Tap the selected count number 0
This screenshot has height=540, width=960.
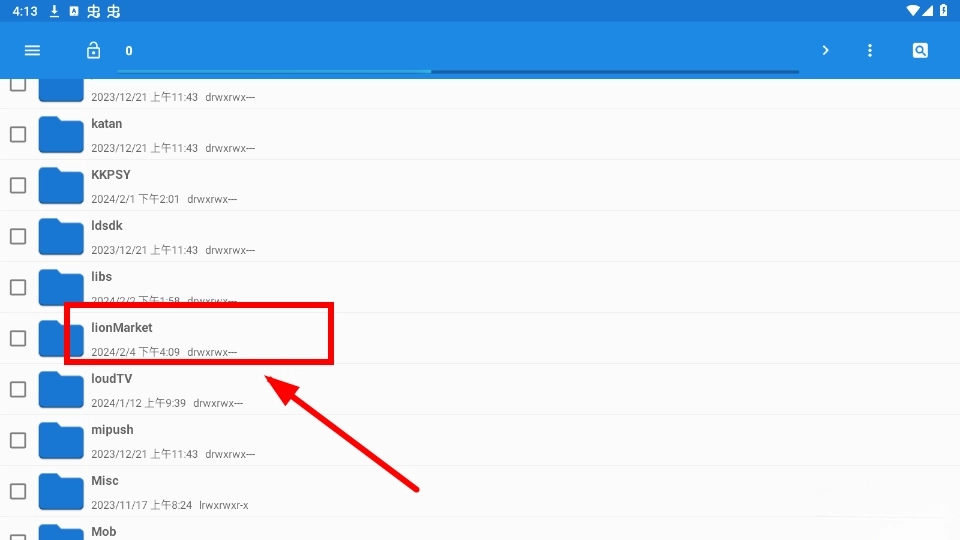pos(129,51)
